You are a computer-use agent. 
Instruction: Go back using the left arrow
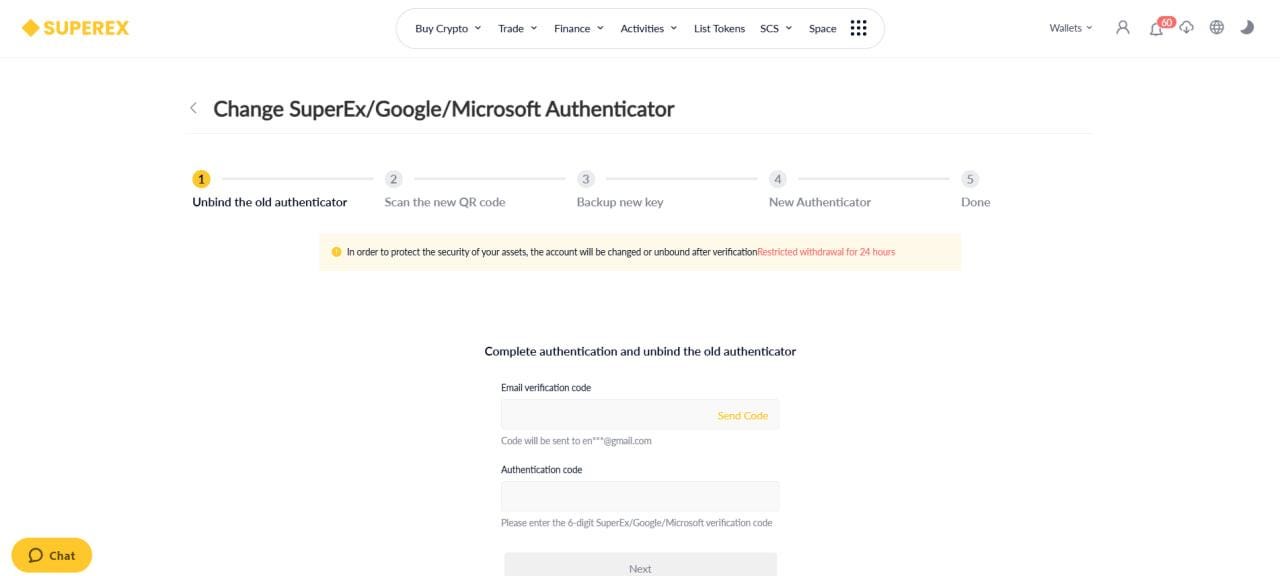click(193, 108)
